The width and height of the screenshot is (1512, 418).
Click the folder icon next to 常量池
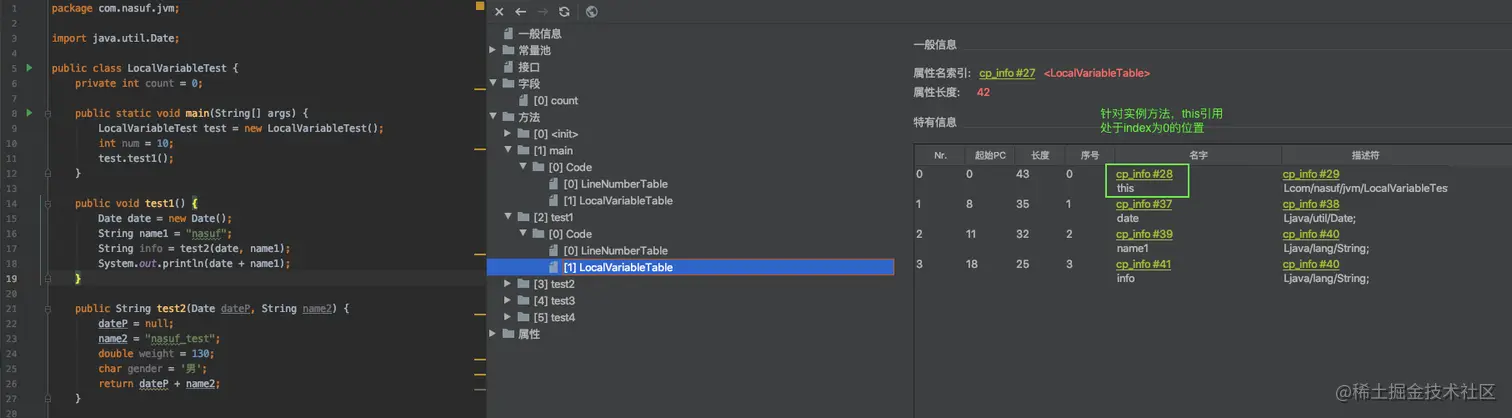click(508, 50)
